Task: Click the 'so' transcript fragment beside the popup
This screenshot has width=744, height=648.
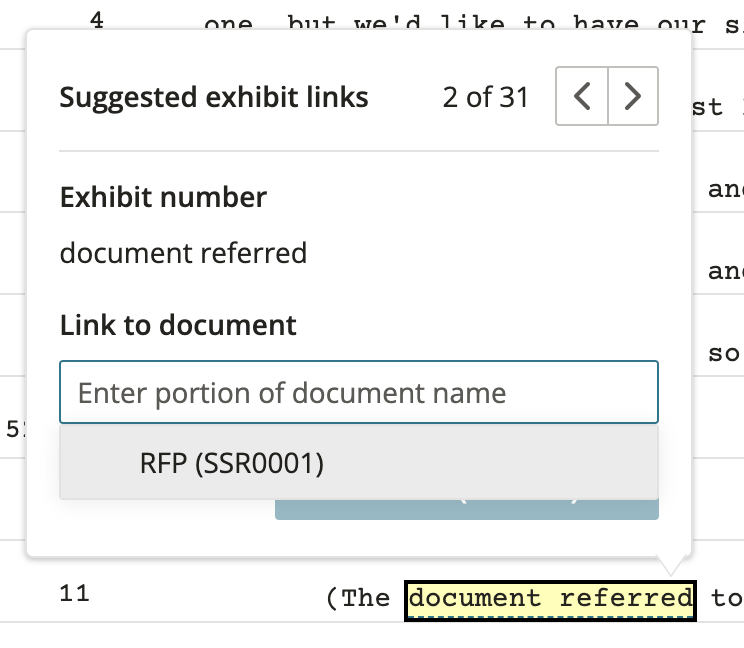Action: pyautogui.click(x=724, y=354)
